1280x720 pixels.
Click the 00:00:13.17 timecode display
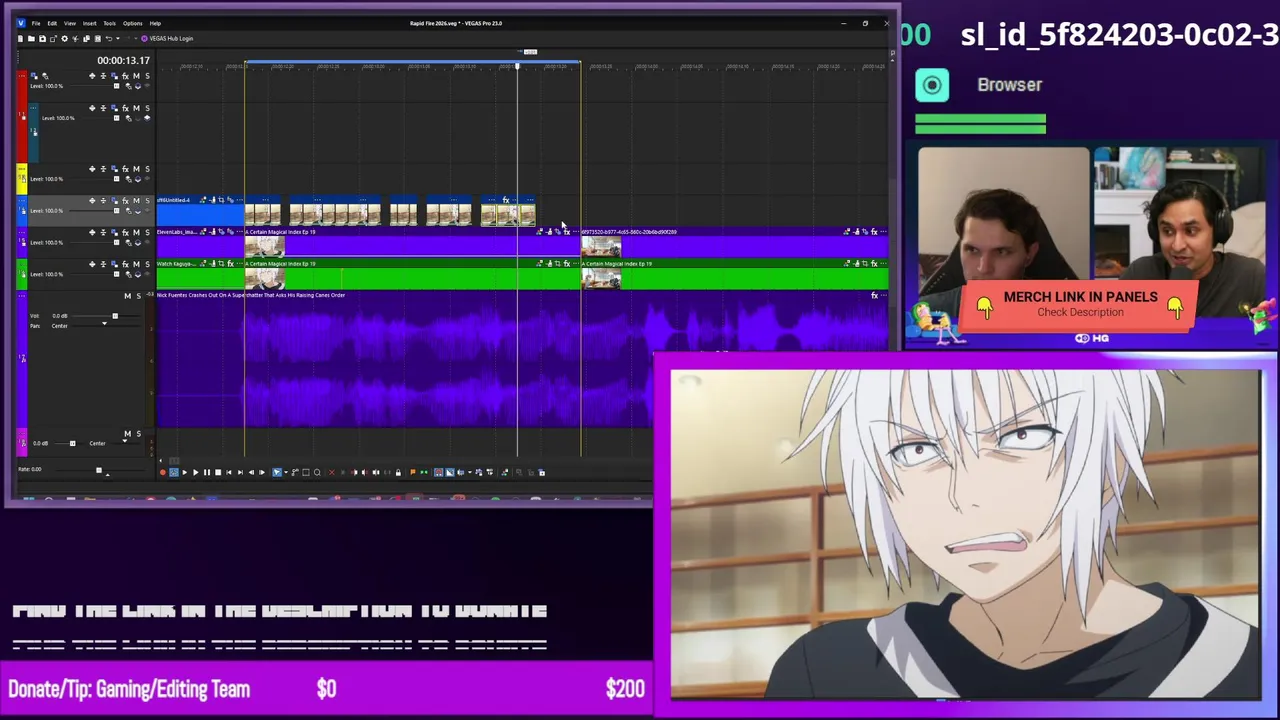pos(123,61)
